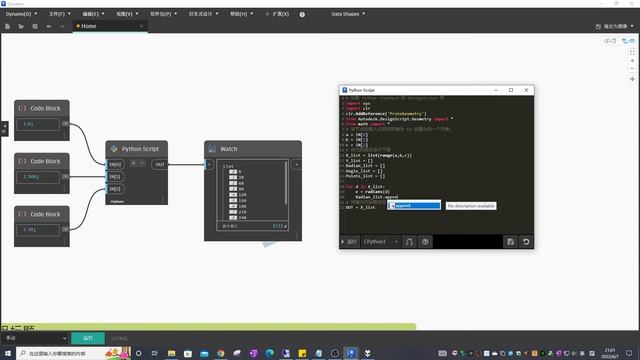Click the Watch node icon

pyautogui.click(x=212, y=149)
